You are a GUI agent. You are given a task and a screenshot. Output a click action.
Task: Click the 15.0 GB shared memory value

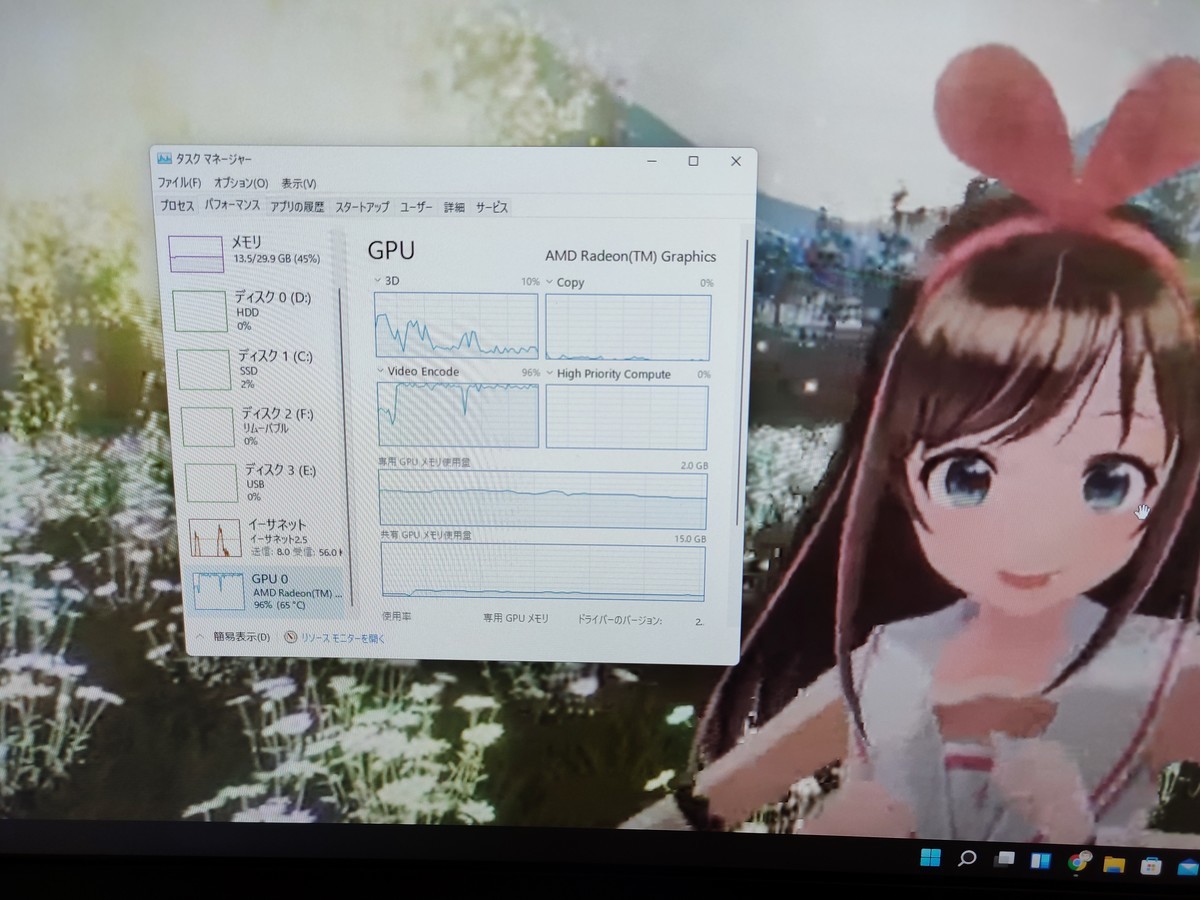point(691,539)
